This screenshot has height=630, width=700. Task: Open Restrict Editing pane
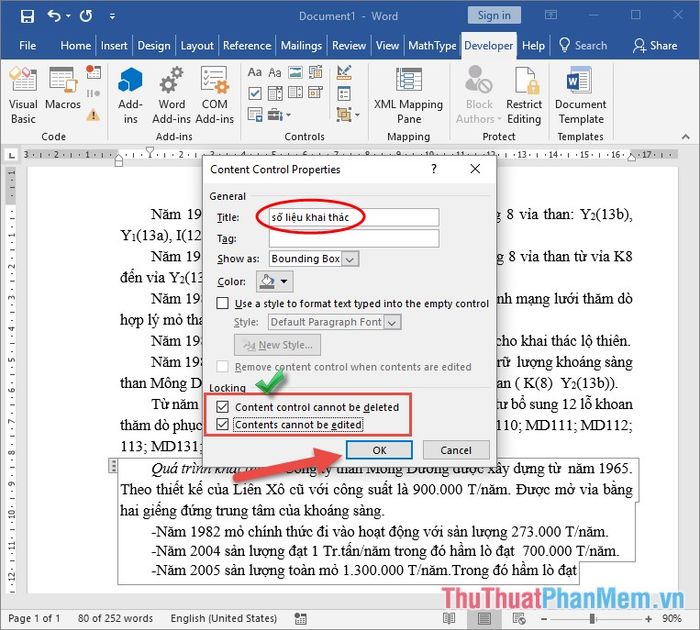524,95
